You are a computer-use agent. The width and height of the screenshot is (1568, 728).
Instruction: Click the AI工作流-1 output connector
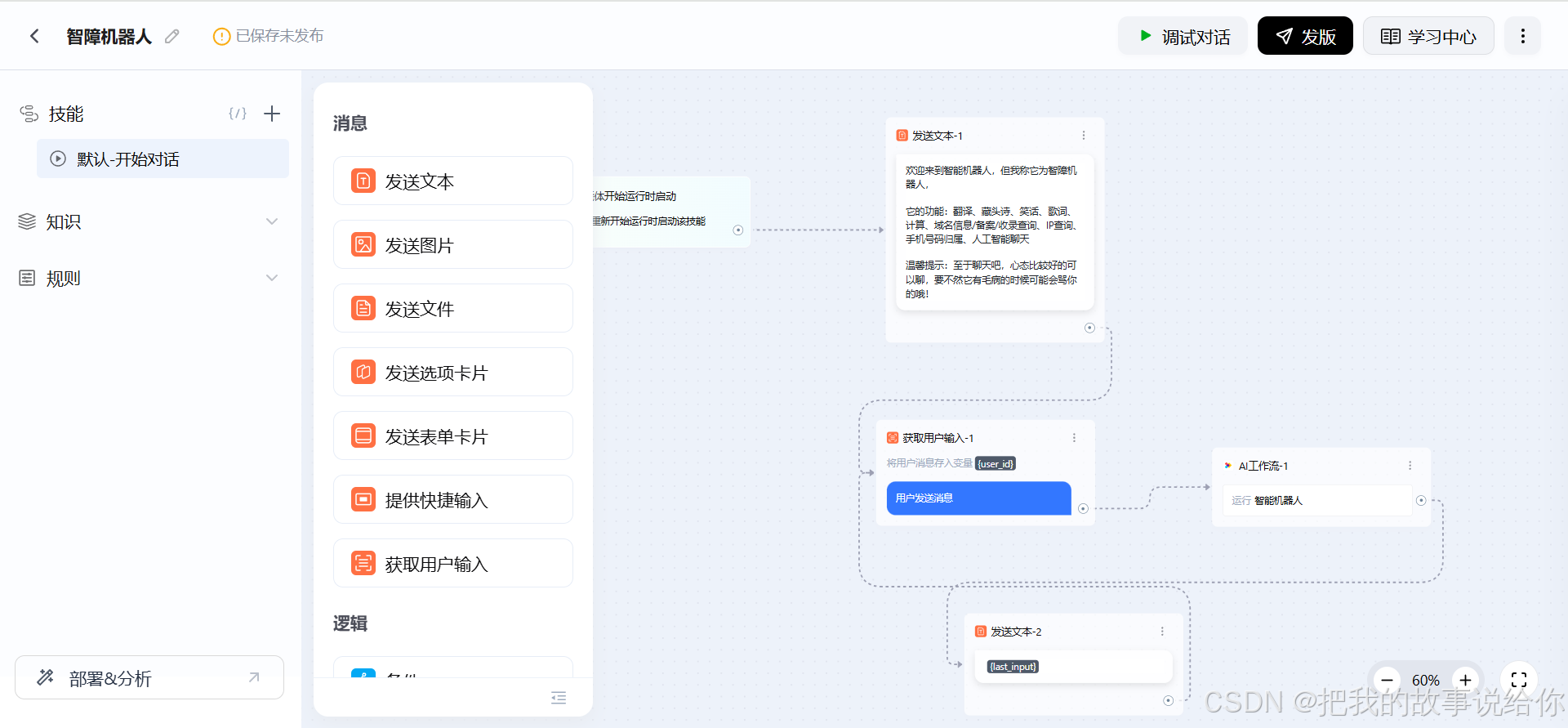tap(1421, 501)
